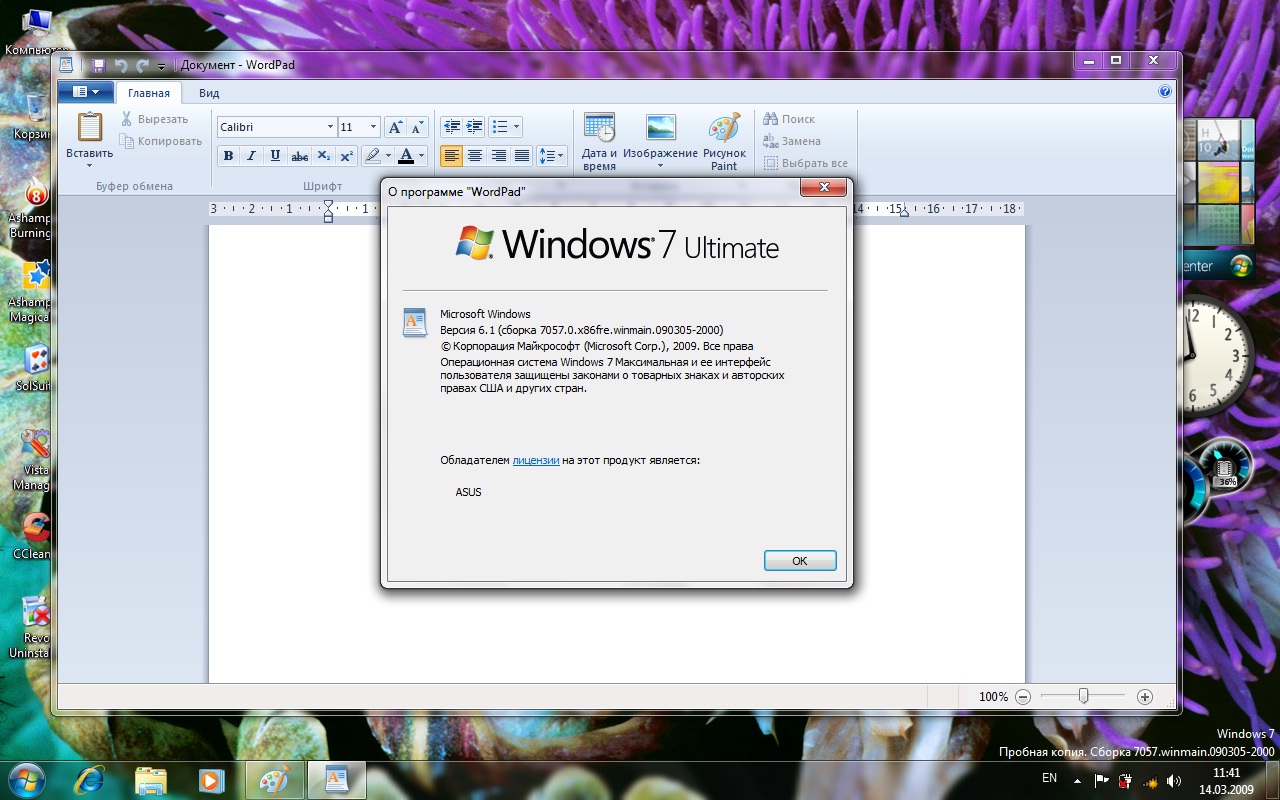Click Замена in ribbon
Image resolution: width=1280 pixels, height=800 pixels.
791,141
